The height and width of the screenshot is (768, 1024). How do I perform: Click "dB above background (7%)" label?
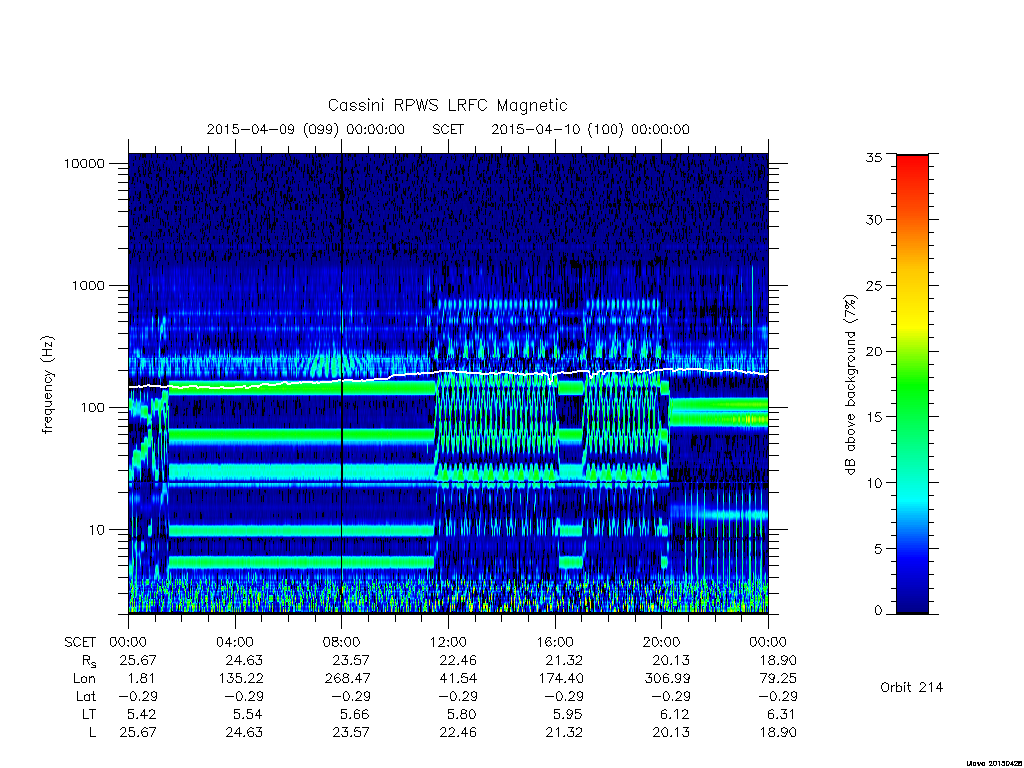point(850,385)
